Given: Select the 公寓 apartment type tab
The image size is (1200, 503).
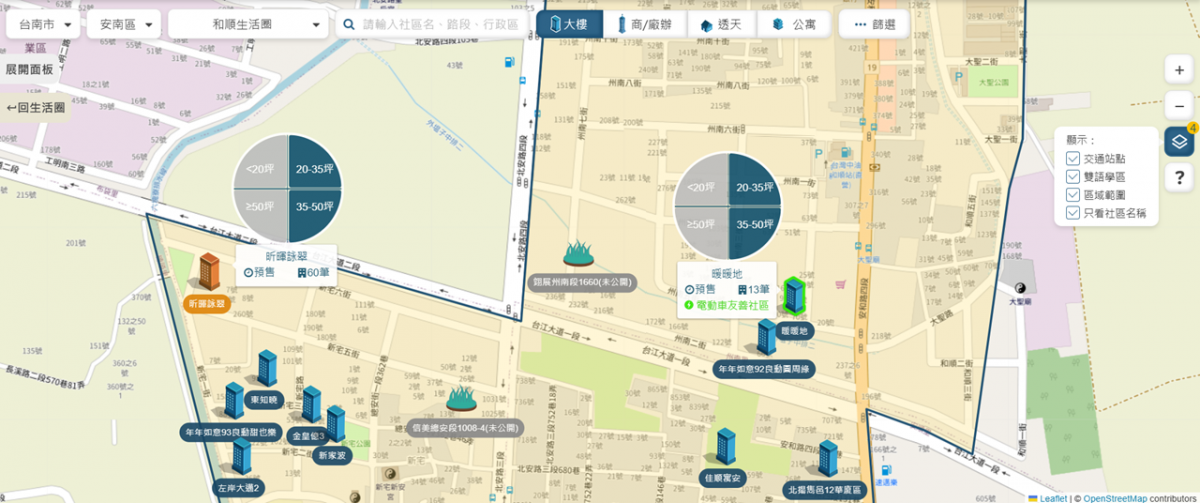Looking at the screenshot, I should pyautogui.click(x=793, y=24).
